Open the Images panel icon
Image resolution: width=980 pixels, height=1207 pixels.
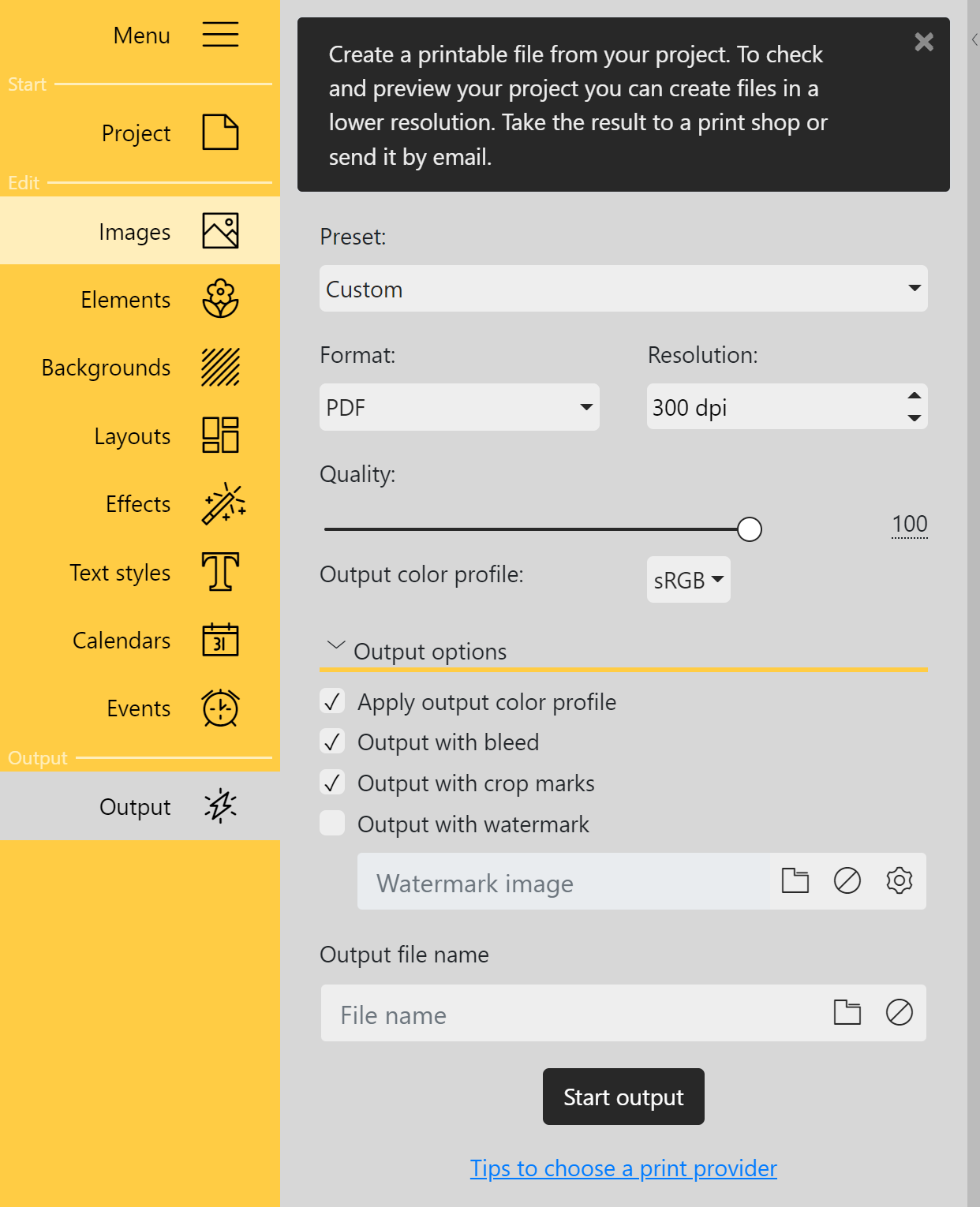(x=220, y=230)
